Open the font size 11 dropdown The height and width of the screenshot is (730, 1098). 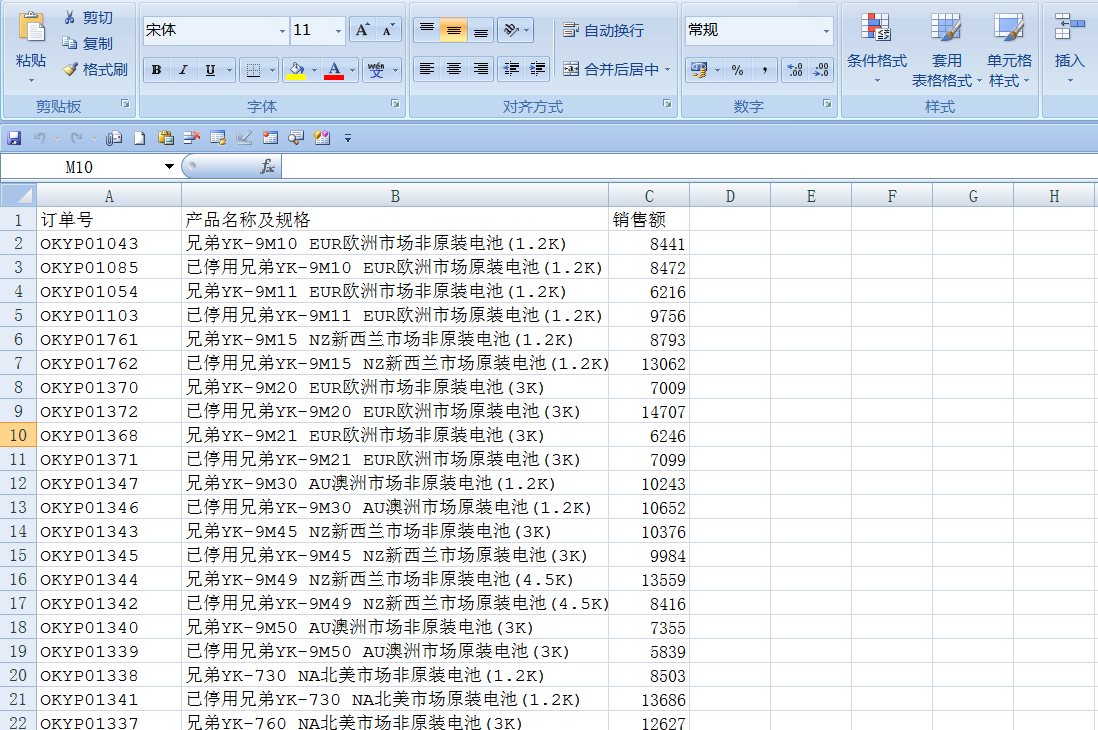(x=338, y=31)
